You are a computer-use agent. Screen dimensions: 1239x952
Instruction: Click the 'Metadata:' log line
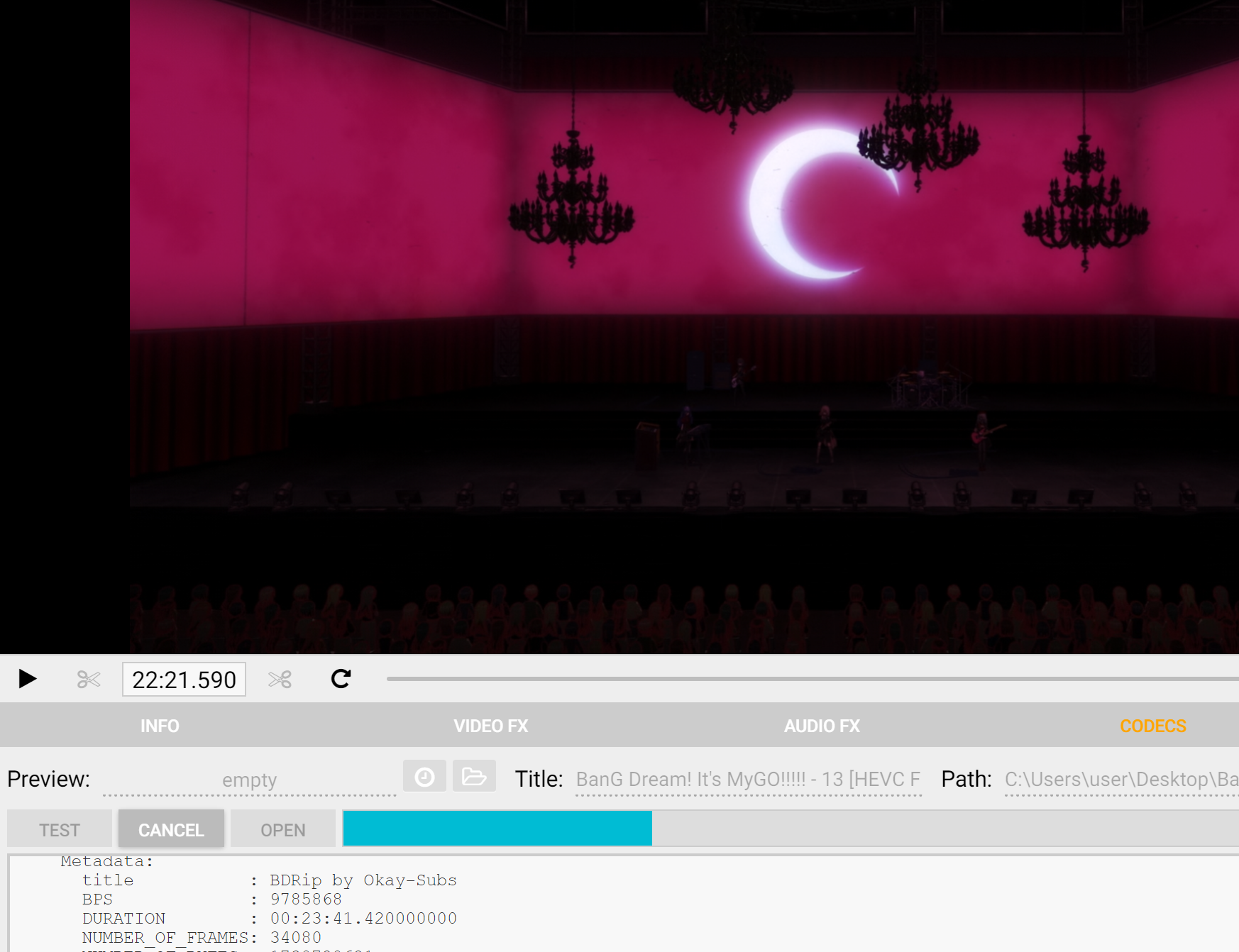[107, 861]
